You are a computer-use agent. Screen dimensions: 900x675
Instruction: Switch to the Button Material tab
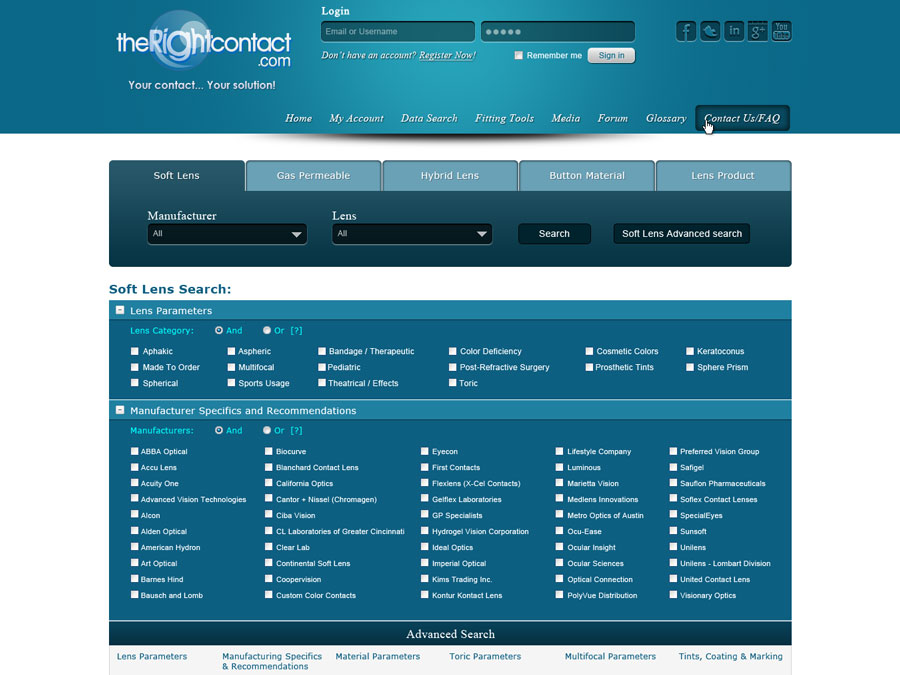coord(587,176)
